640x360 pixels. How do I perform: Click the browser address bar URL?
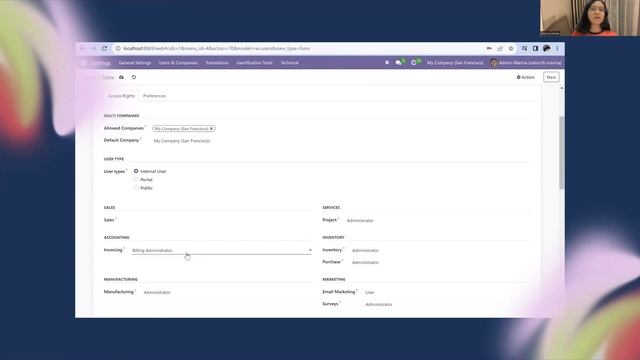(x=216, y=48)
